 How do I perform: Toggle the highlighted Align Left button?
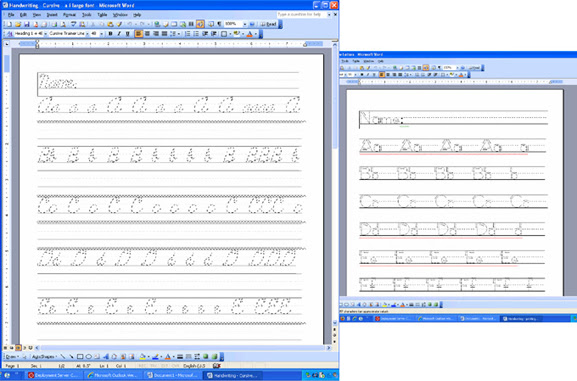point(138,34)
